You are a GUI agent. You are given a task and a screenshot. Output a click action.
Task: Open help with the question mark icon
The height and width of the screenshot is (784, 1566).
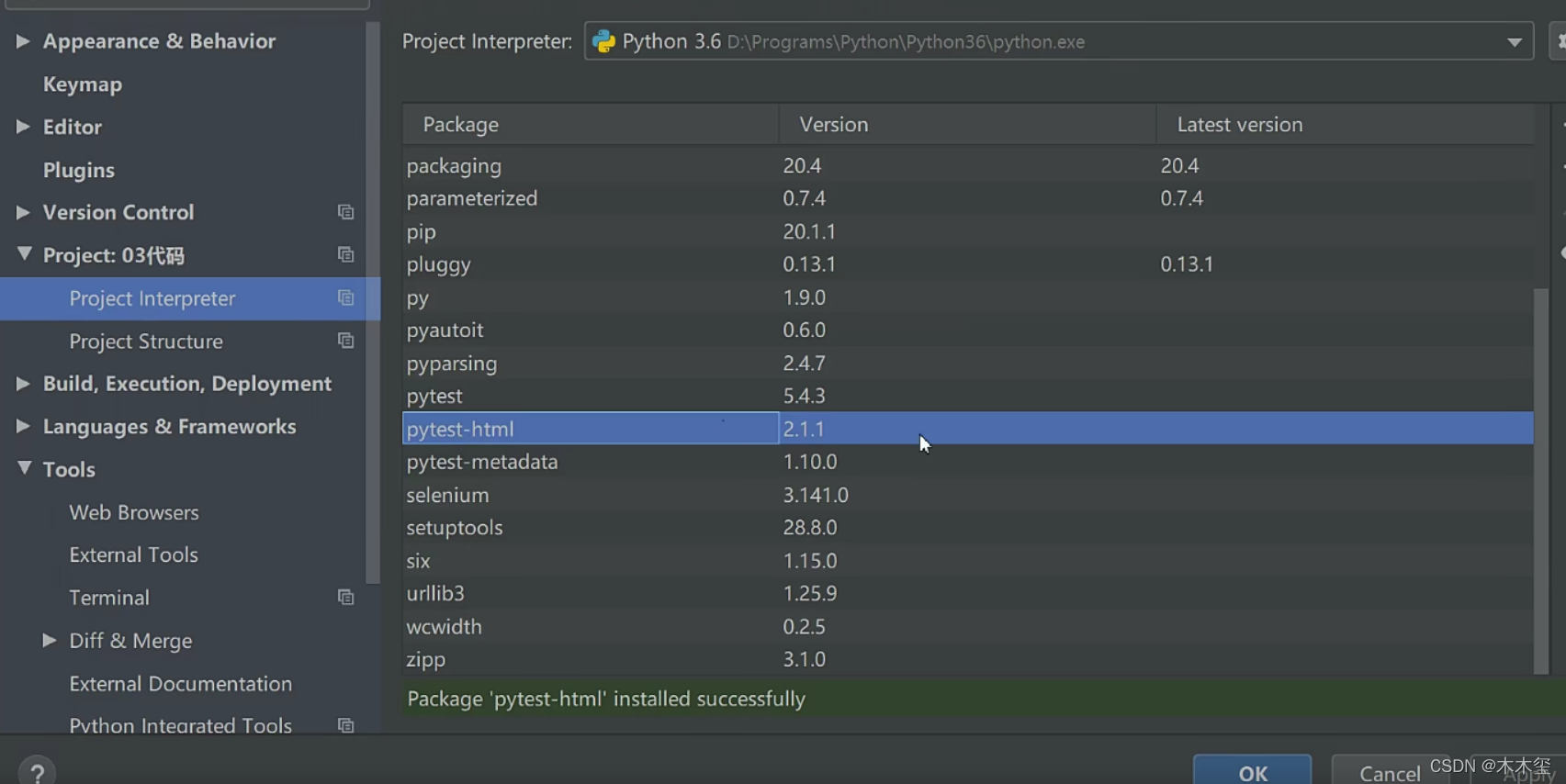(37, 771)
